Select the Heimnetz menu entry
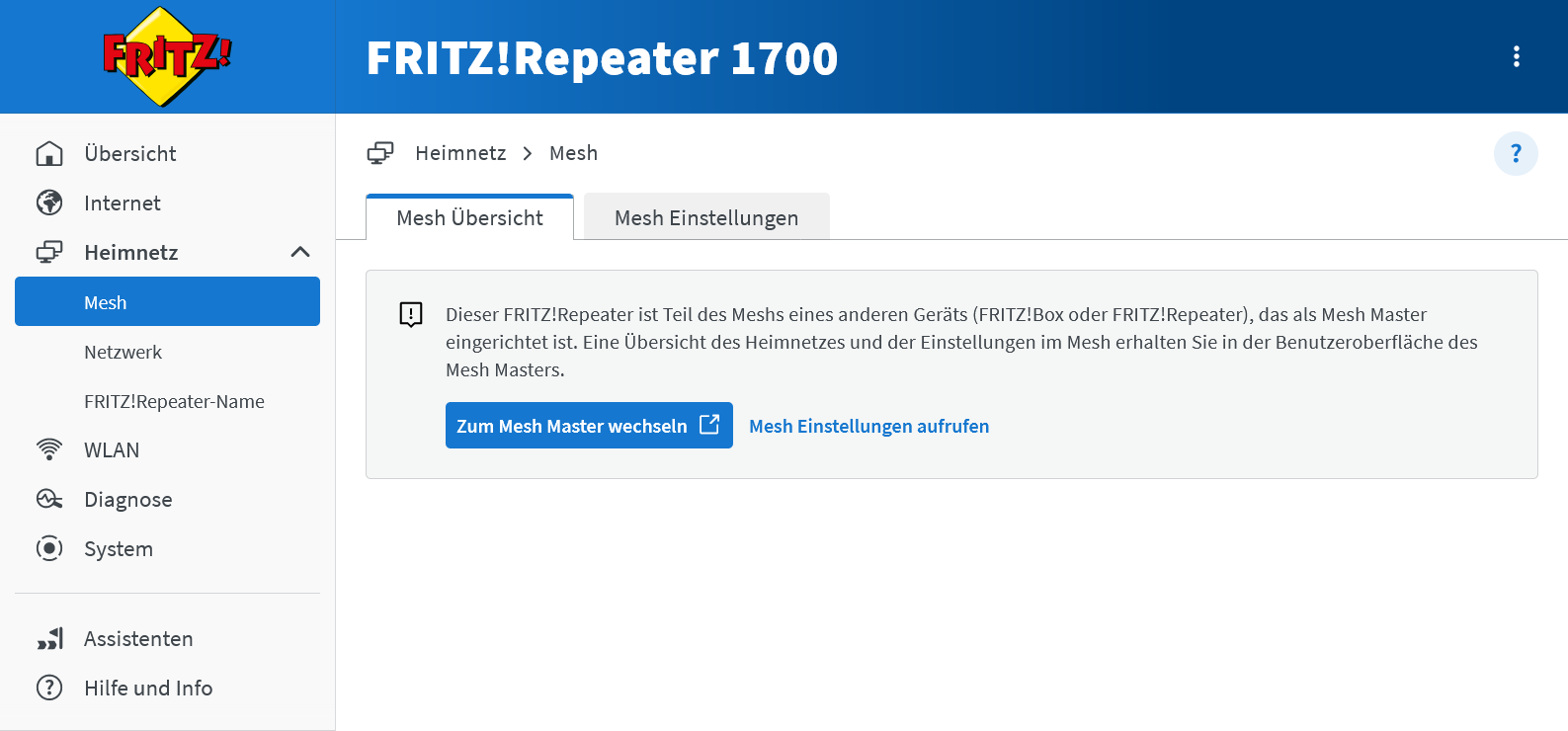Image resolution: width=1568 pixels, height=731 pixels. [167, 252]
